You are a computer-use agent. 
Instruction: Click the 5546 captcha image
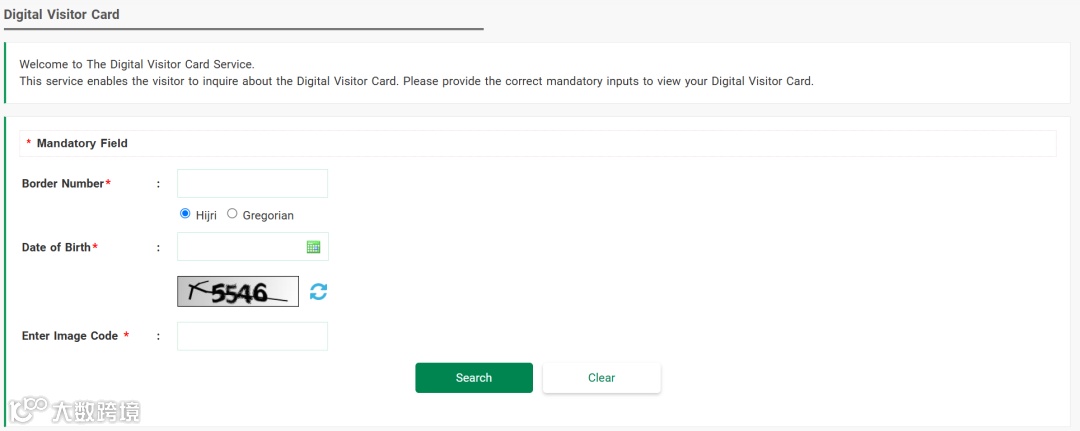(238, 292)
